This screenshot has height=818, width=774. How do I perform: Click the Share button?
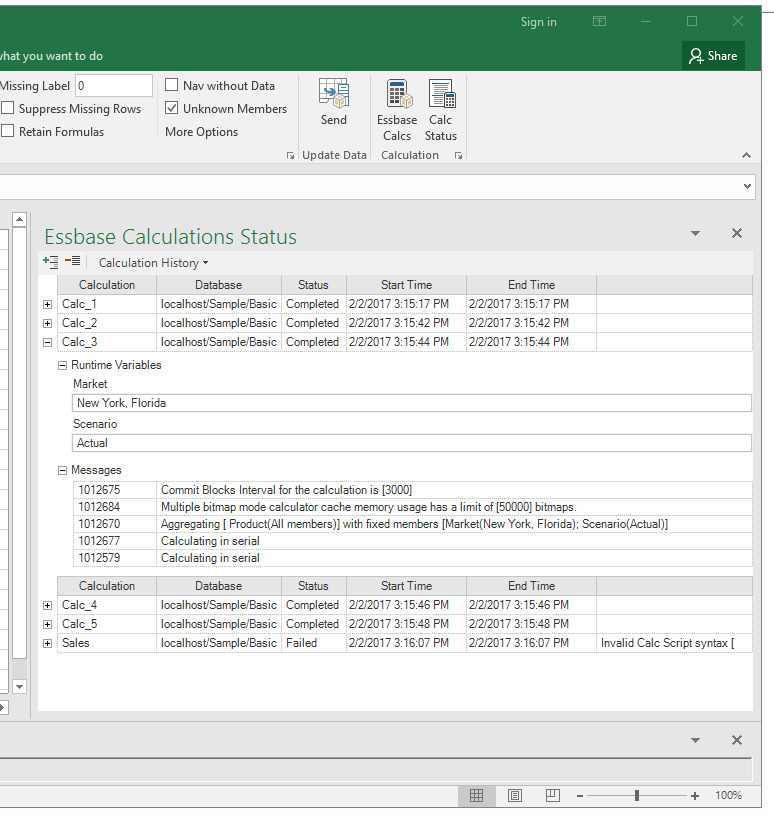(713, 56)
